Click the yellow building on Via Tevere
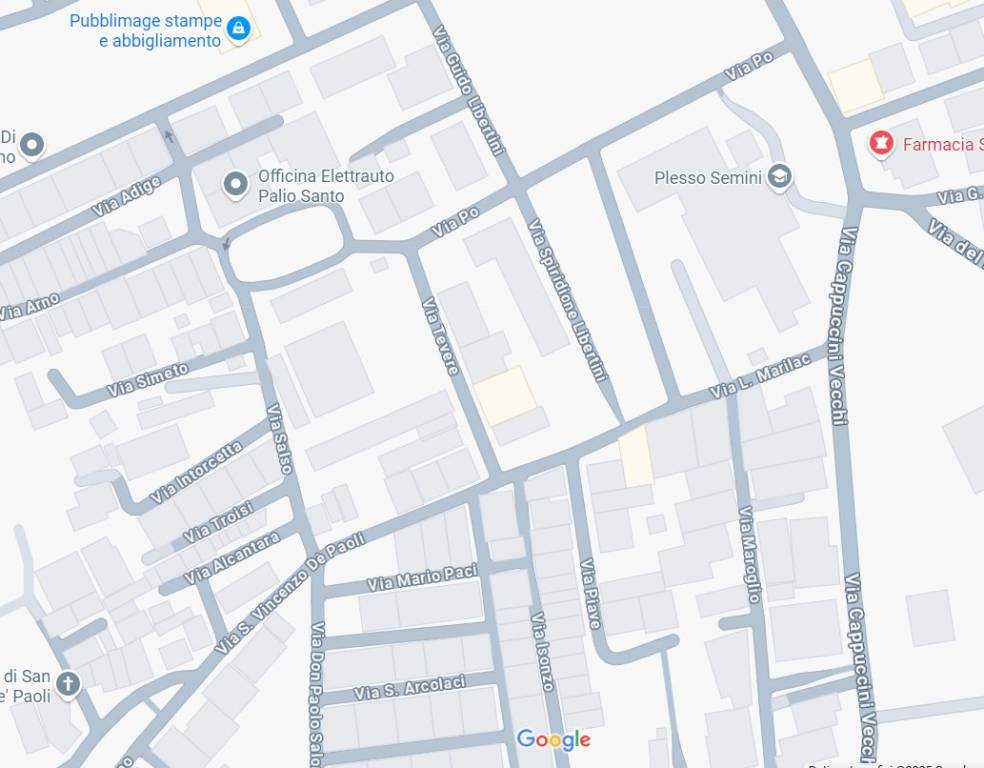The height and width of the screenshot is (768, 984). pos(505,396)
